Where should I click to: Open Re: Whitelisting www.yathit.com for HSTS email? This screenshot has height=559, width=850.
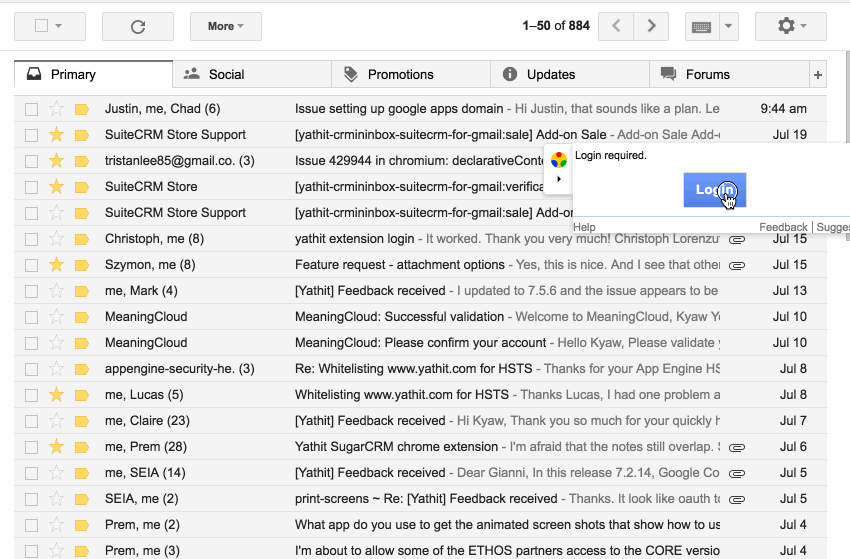[x=420, y=369]
